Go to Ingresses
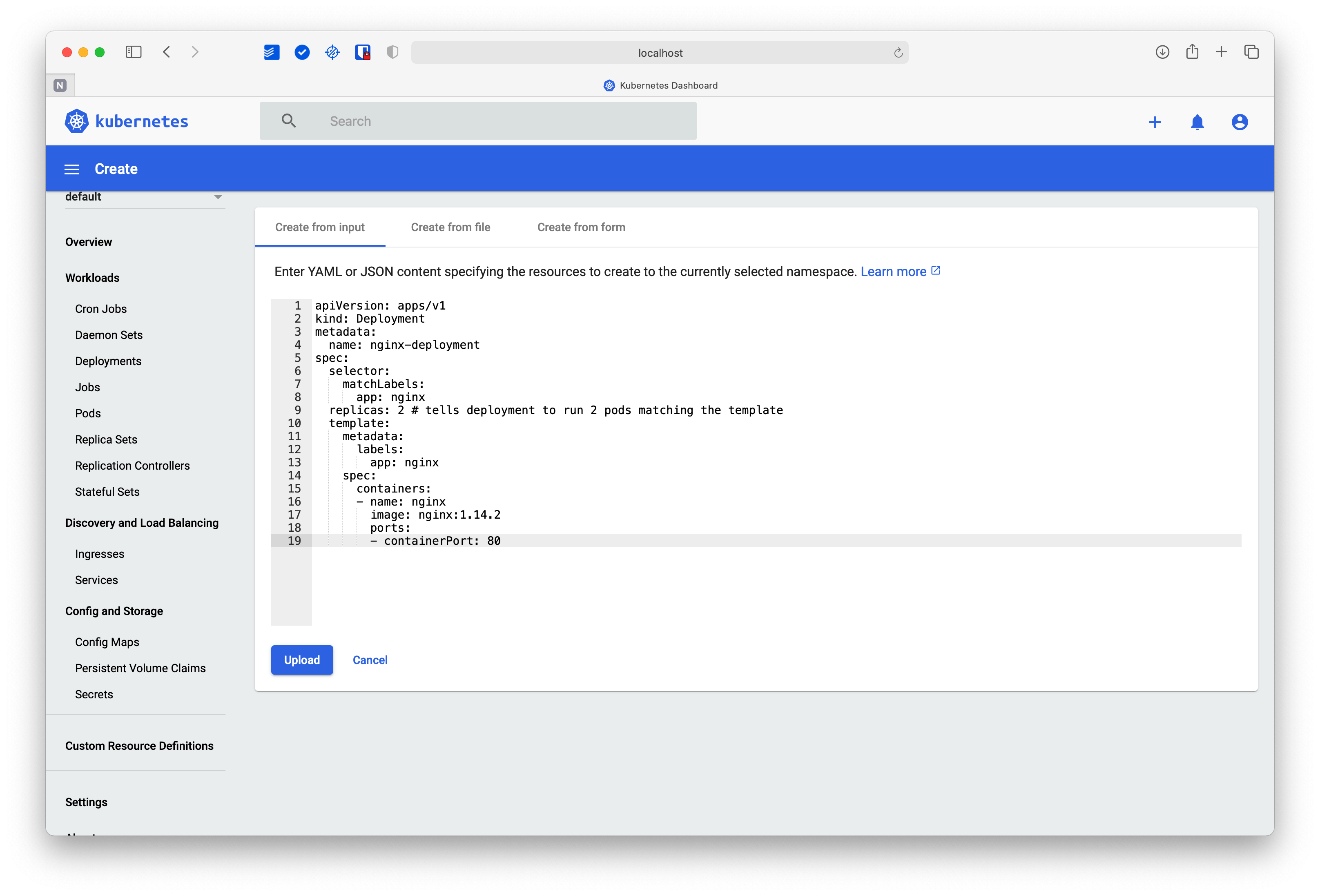This screenshot has height=896, width=1320. pos(99,554)
